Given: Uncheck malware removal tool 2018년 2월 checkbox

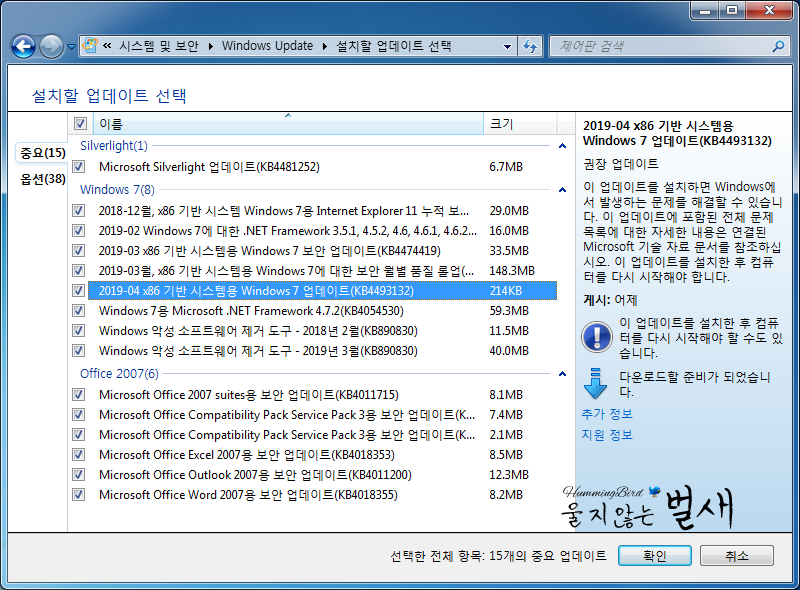Looking at the screenshot, I should [79, 331].
